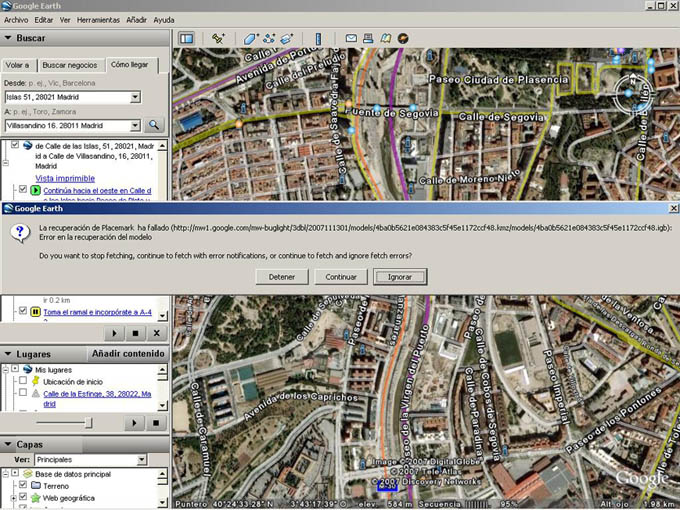Open view in Google Maps icon

coord(386,38)
